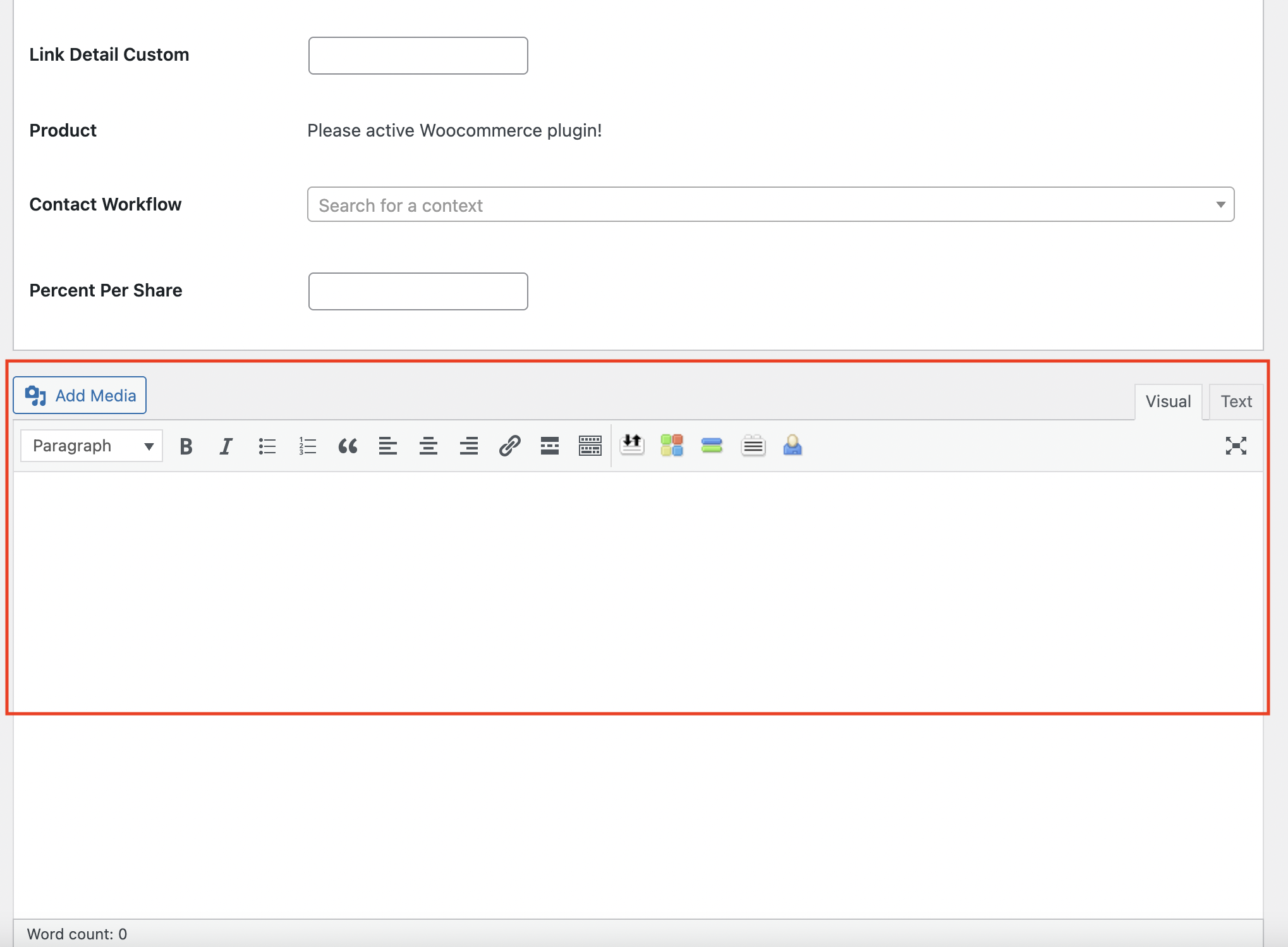Insert a blockquote
Image resolution: width=1288 pixels, height=947 pixels.
click(x=348, y=446)
